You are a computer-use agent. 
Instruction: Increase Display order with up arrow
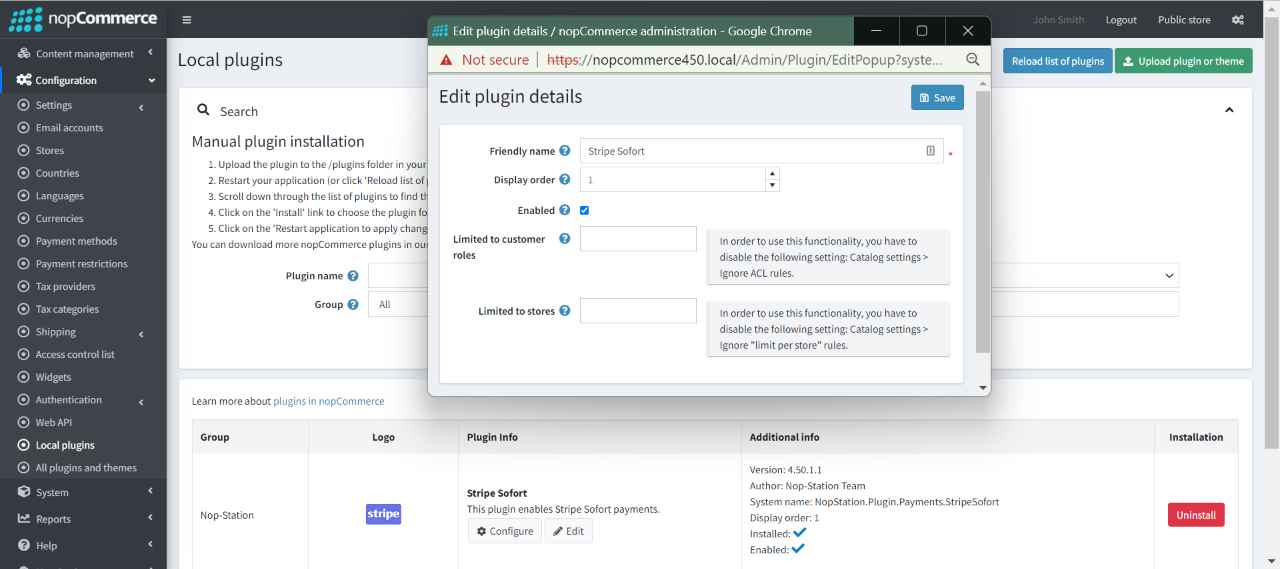pyautogui.click(x=771, y=173)
